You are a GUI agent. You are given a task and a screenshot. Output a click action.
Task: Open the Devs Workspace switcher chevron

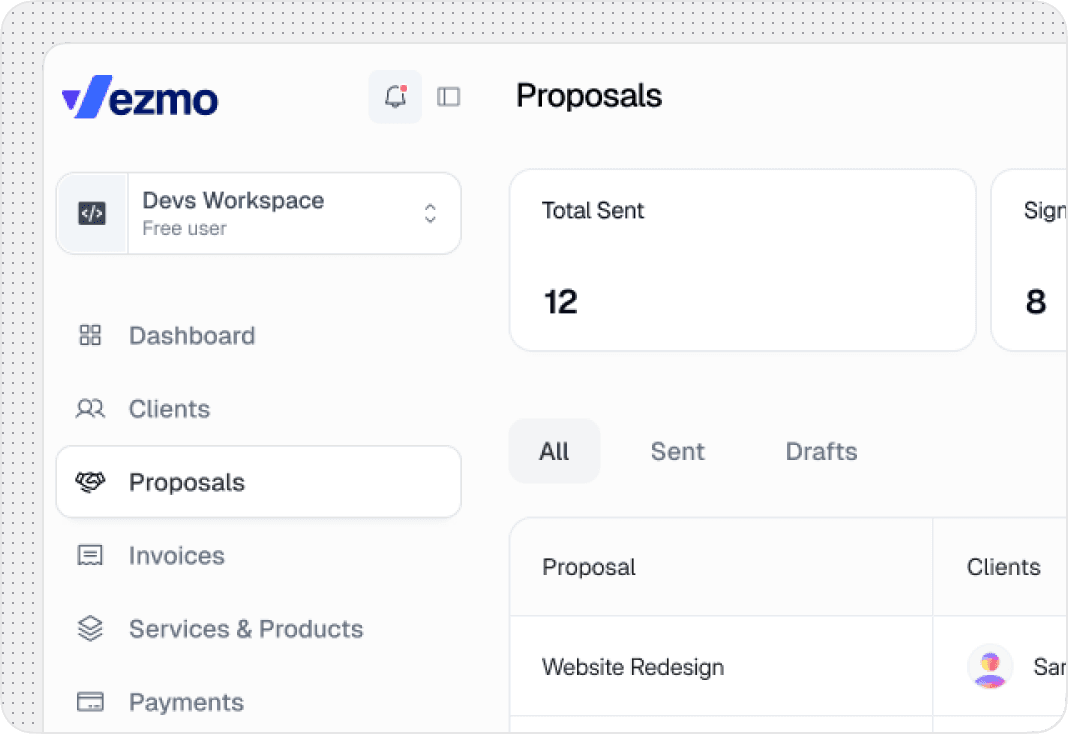430,213
